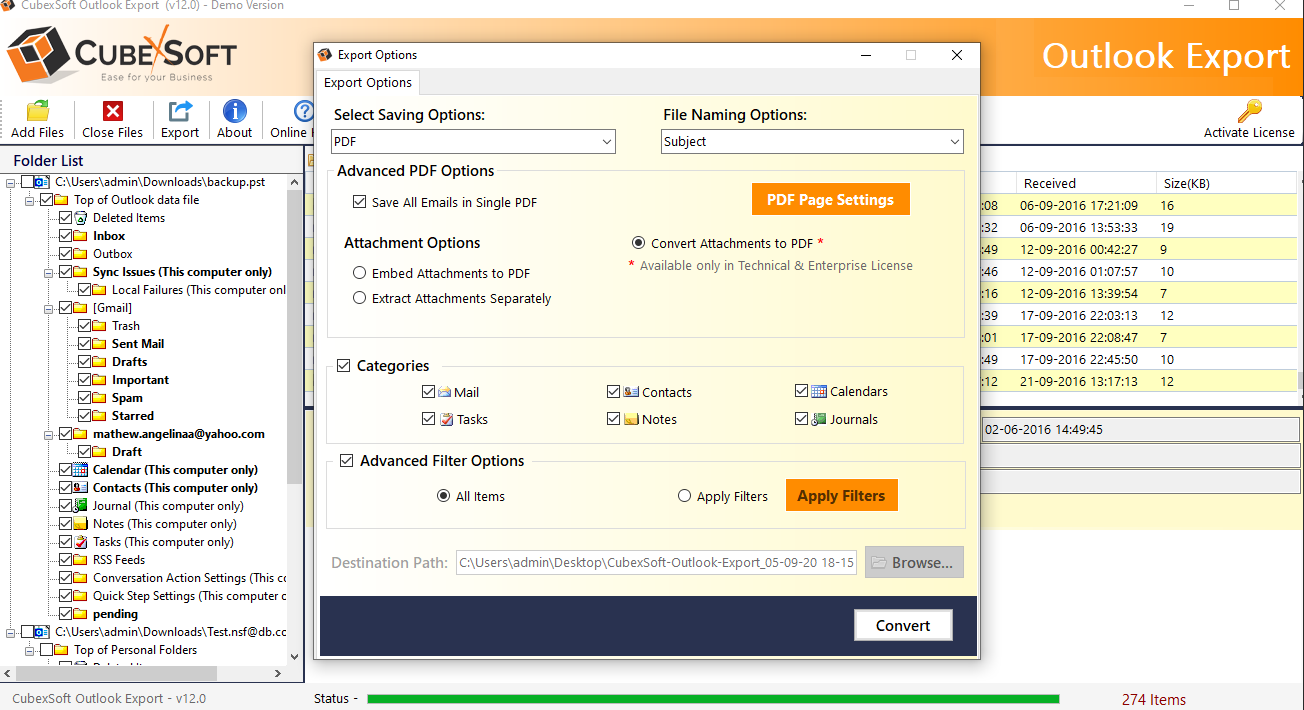Collapse the Test.nsf tree node

pyautogui.click(x=11, y=632)
